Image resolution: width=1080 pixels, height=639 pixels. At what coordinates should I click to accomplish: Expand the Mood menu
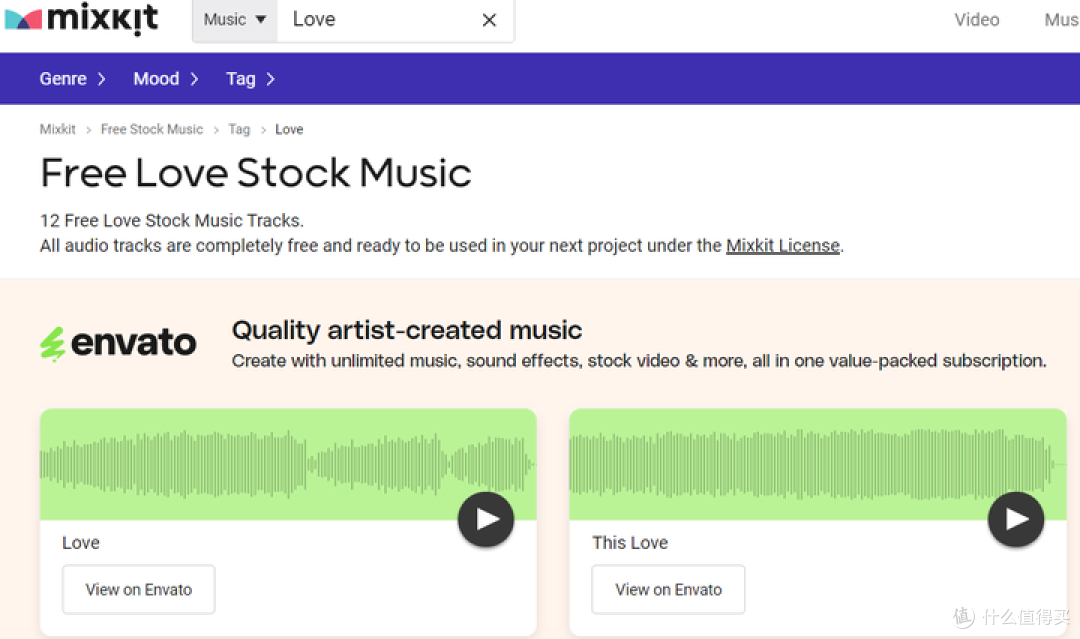pos(166,79)
